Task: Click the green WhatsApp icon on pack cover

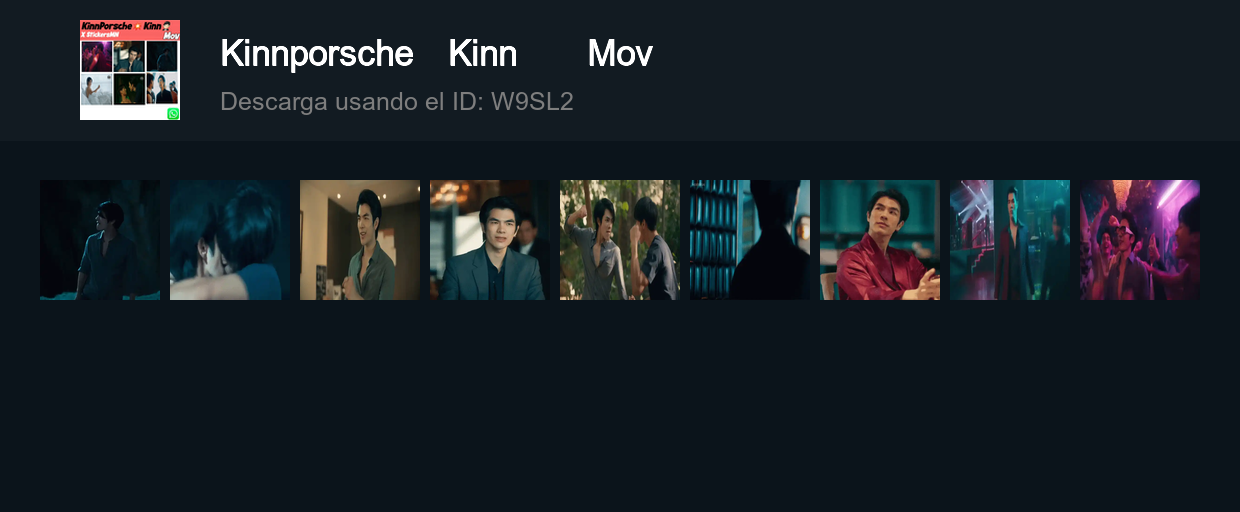Action: (173, 114)
